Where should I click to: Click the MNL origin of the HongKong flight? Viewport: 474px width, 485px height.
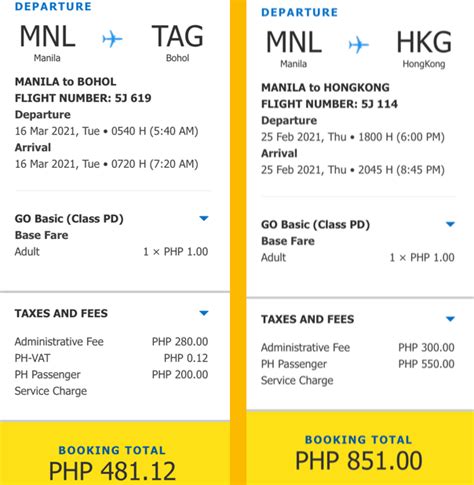(x=294, y=42)
